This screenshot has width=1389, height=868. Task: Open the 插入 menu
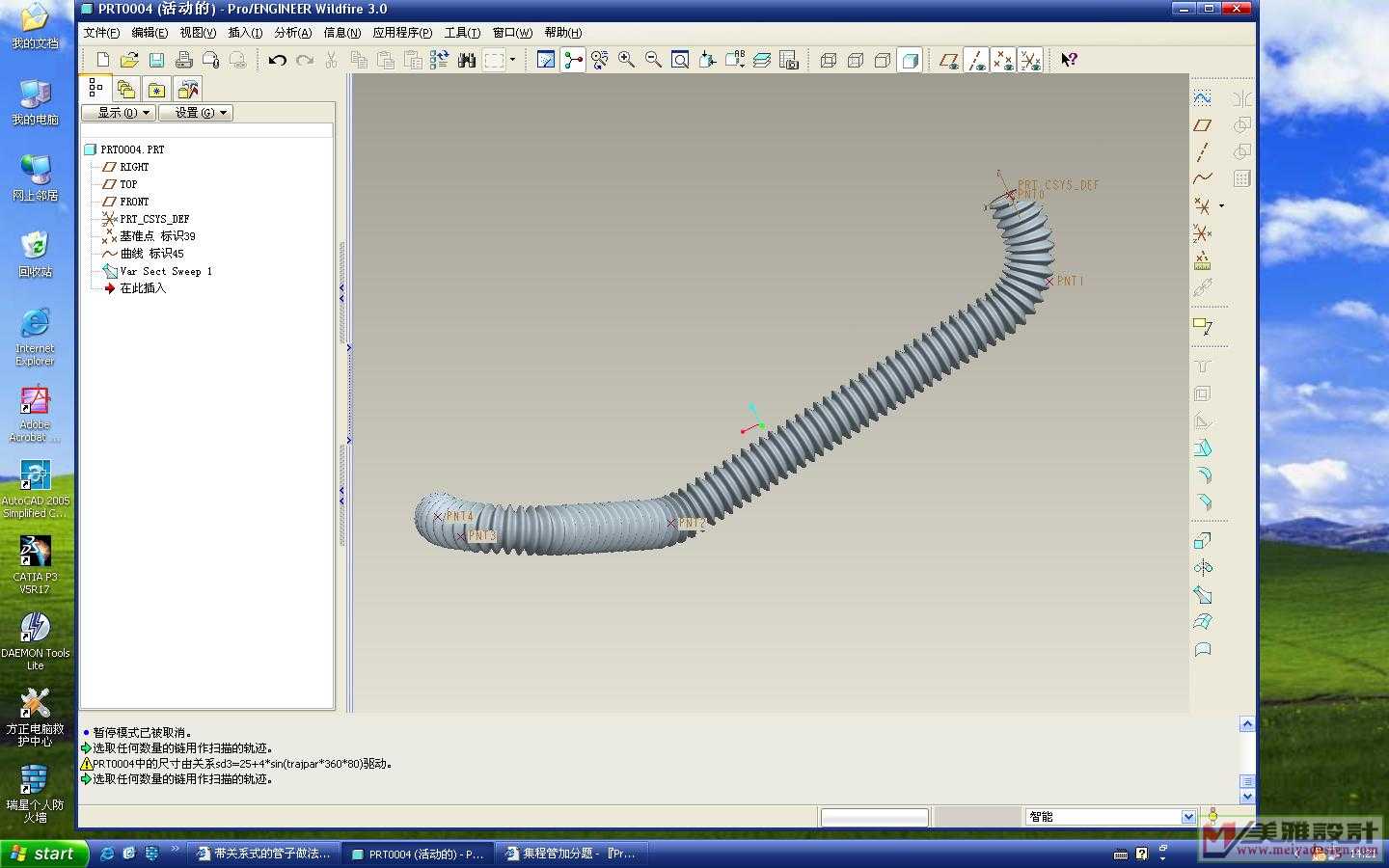coord(245,33)
